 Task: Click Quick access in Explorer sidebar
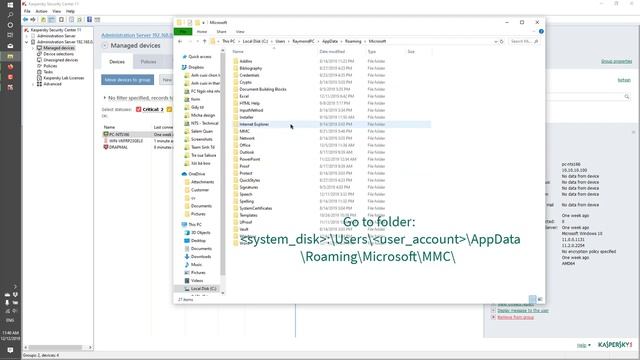tap(200, 57)
